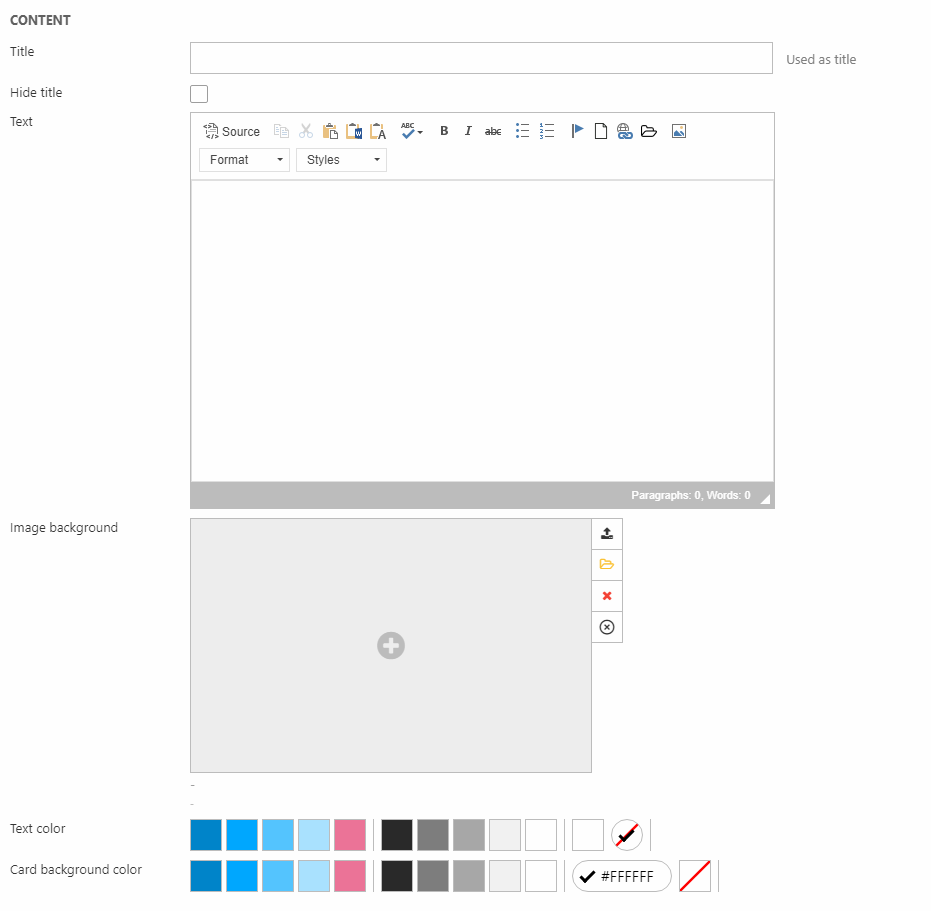Viewport: 931px width, 911px height.
Task: Click the red X remove image icon
Action: click(x=607, y=596)
